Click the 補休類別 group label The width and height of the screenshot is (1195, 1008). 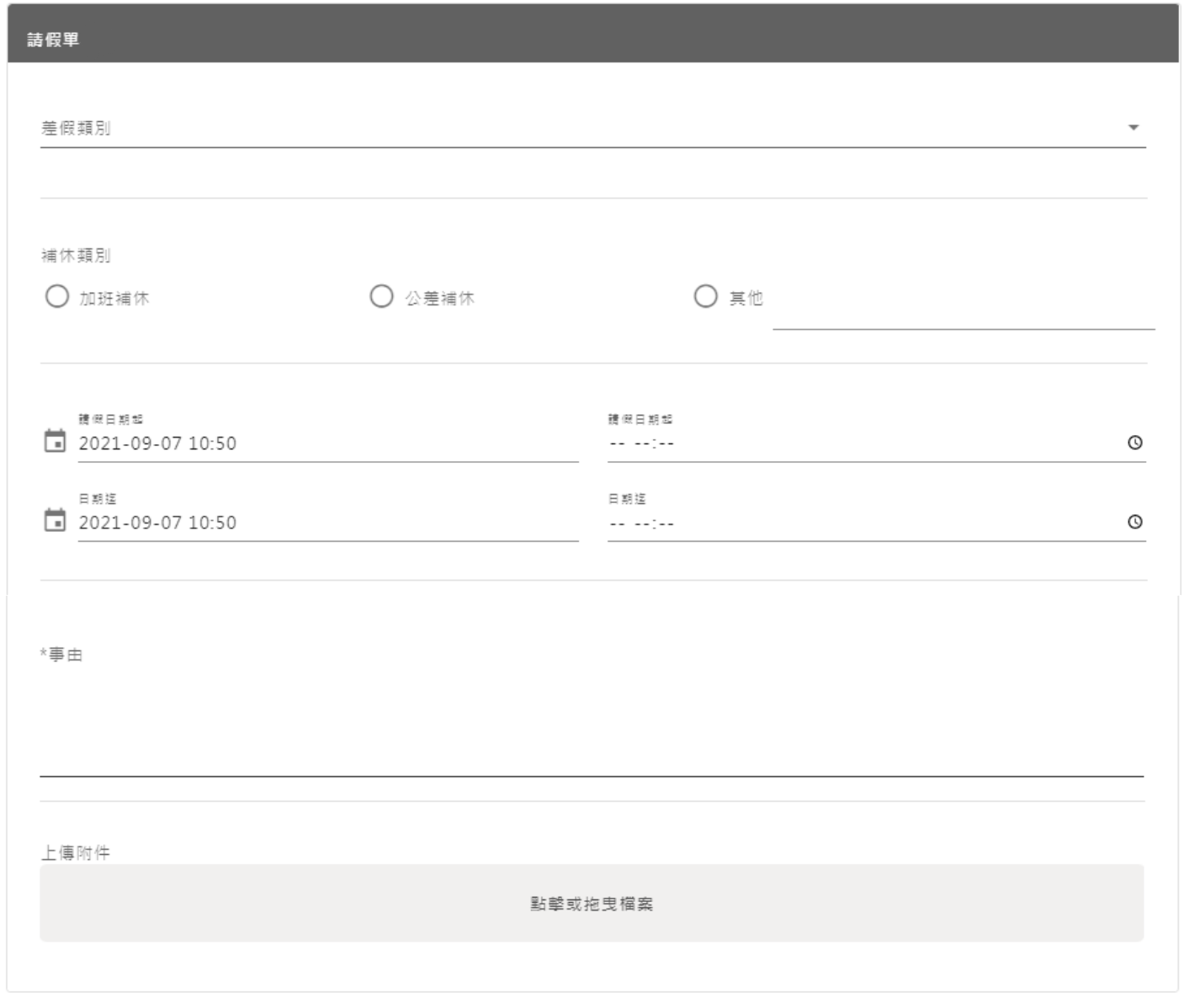pyautogui.click(x=76, y=255)
